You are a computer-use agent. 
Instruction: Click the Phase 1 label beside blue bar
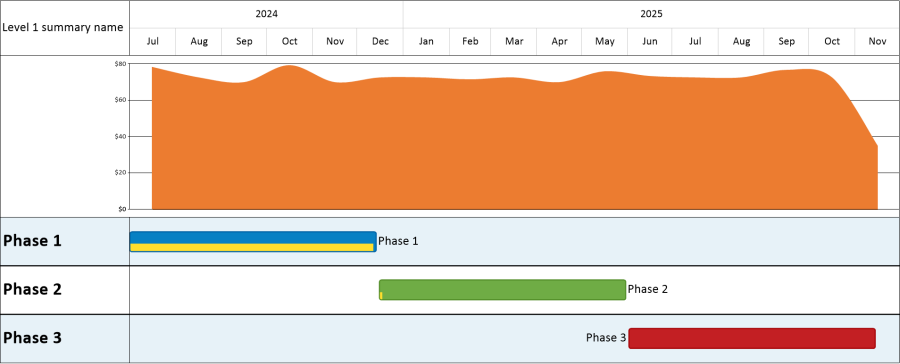point(398,241)
